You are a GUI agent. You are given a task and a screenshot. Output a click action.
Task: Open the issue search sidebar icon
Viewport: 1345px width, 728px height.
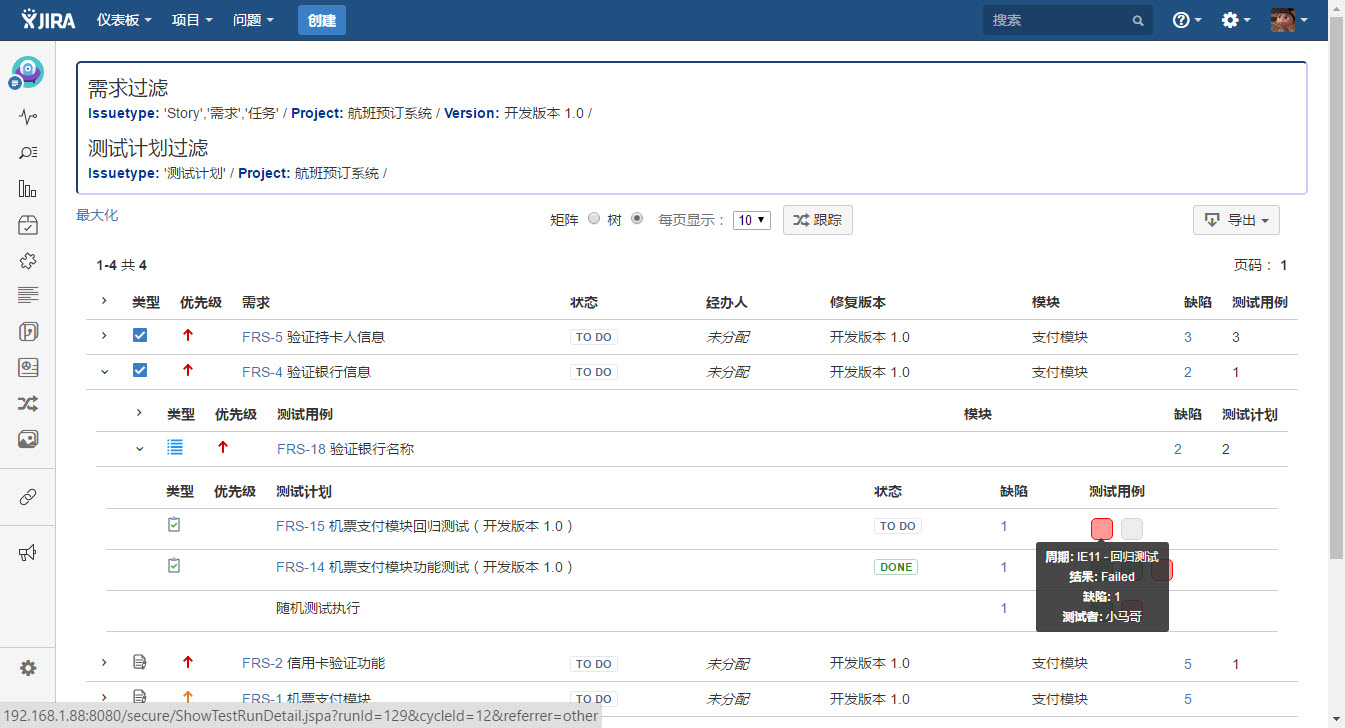tap(28, 153)
